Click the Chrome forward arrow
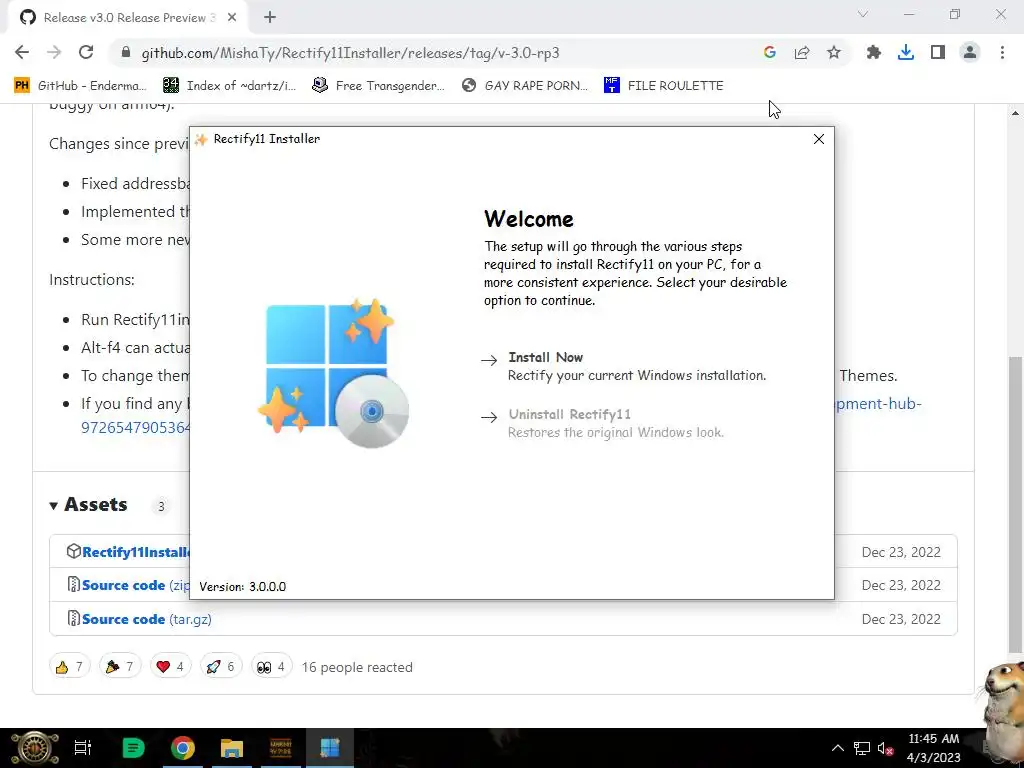This screenshot has width=1024, height=768. pyautogui.click(x=54, y=53)
